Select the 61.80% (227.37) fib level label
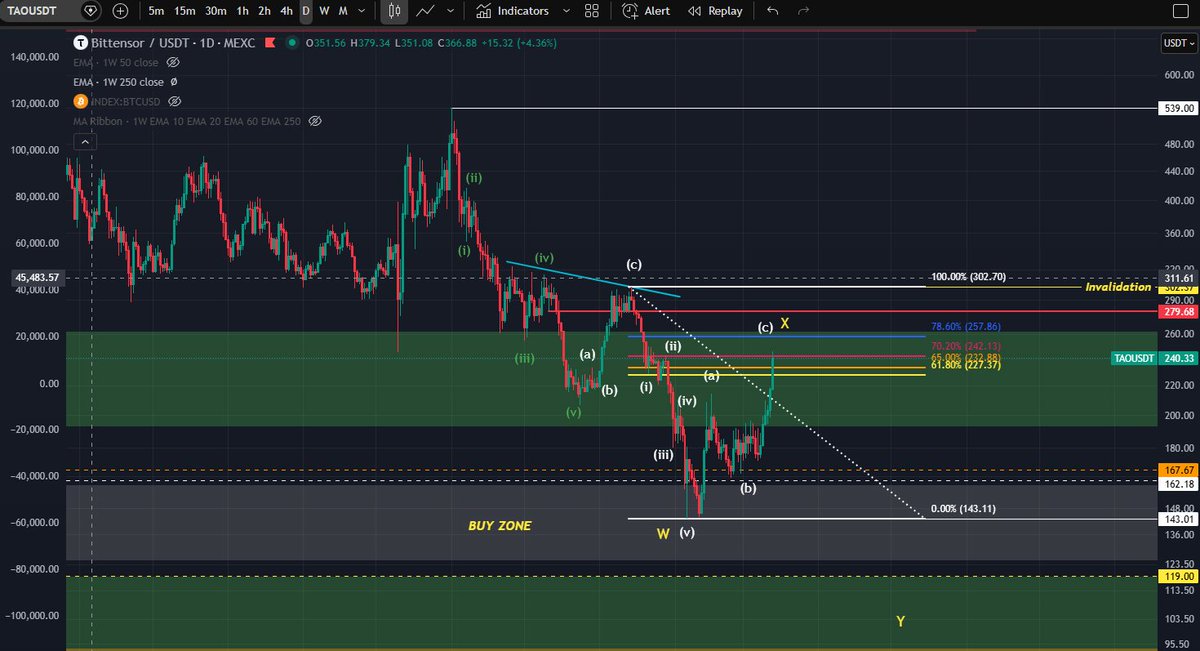The height and width of the screenshot is (651, 1200). point(965,366)
